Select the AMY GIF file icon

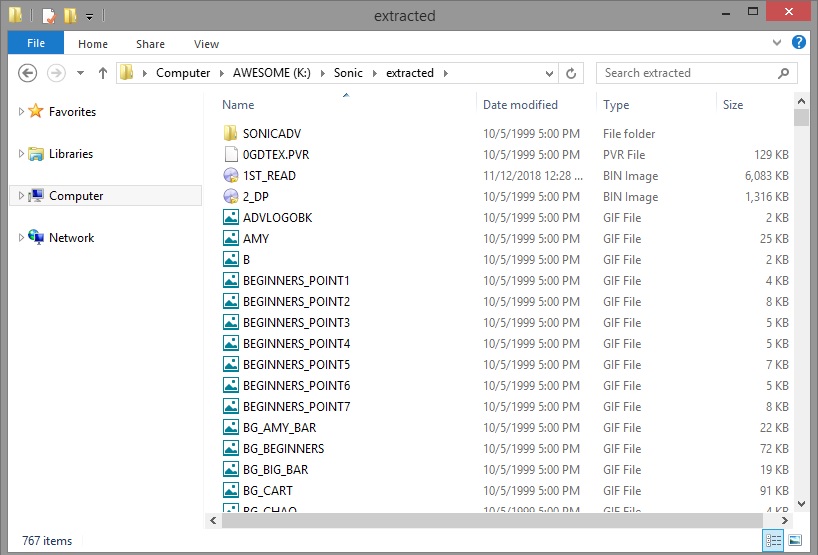231,238
